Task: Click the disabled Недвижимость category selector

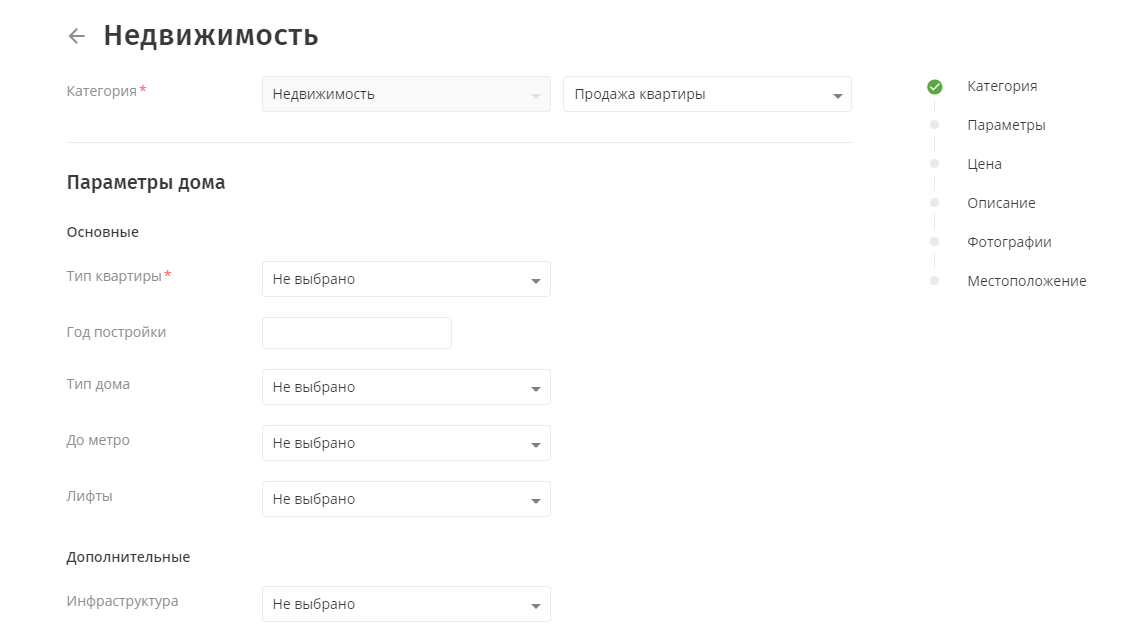Action: point(405,93)
